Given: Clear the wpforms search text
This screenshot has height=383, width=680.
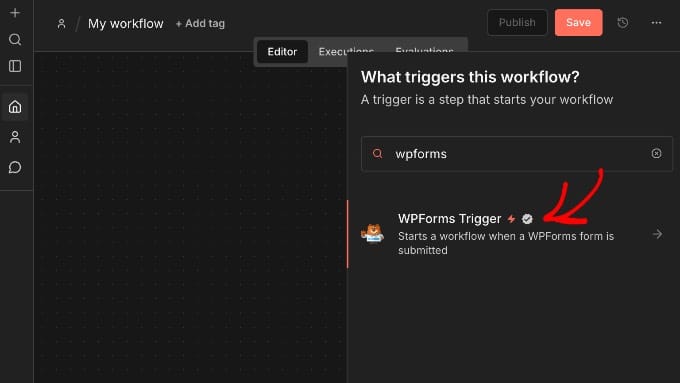Looking at the screenshot, I should [x=656, y=153].
